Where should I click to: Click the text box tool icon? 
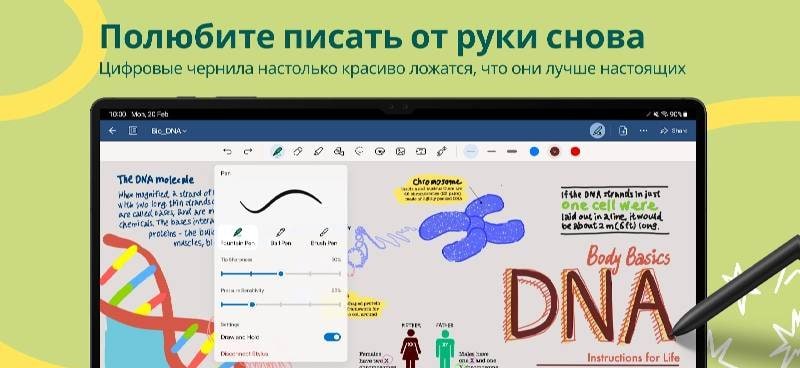point(421,152)
